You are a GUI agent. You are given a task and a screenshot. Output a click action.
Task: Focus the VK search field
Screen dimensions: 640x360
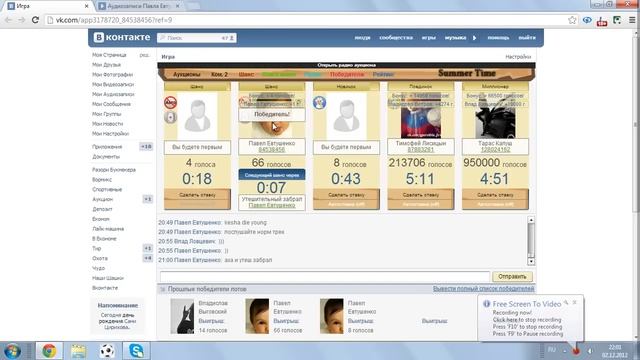(x=196, y=38)
